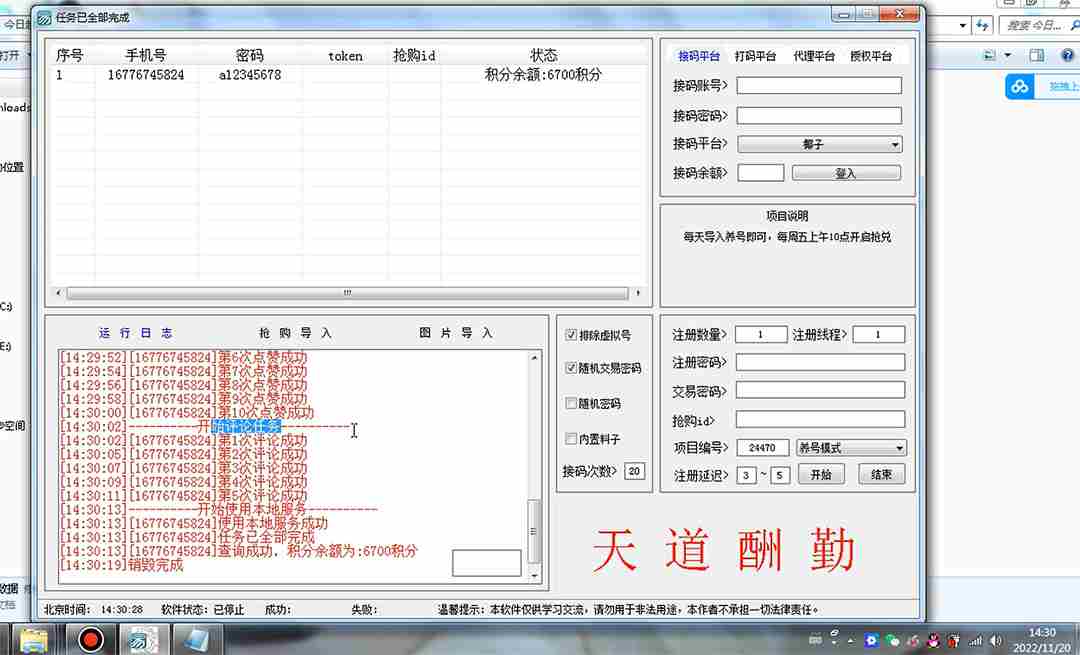Click the 开始 start button
The width and height of the screenshot is (1080, 655).
(821, 474)
